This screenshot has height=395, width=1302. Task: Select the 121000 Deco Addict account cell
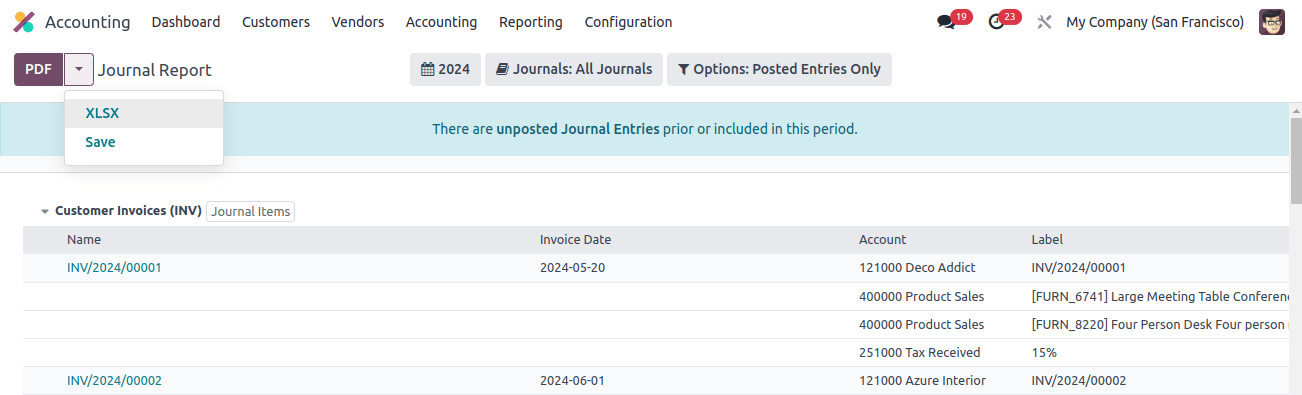coord(917,268)
